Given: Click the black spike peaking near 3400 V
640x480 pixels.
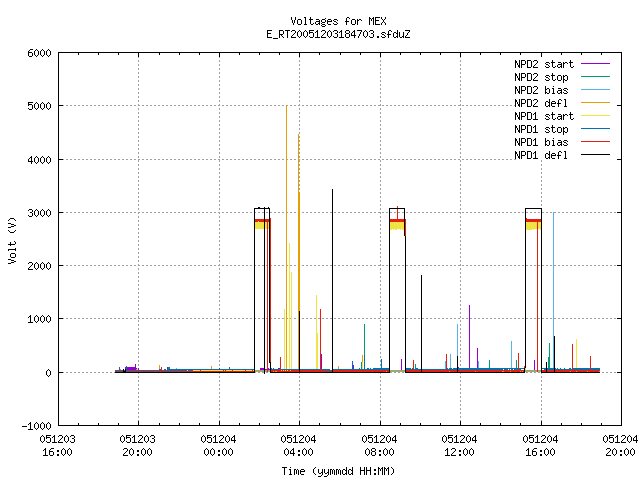Looking at the screenshot, I should tap(332, 281).
